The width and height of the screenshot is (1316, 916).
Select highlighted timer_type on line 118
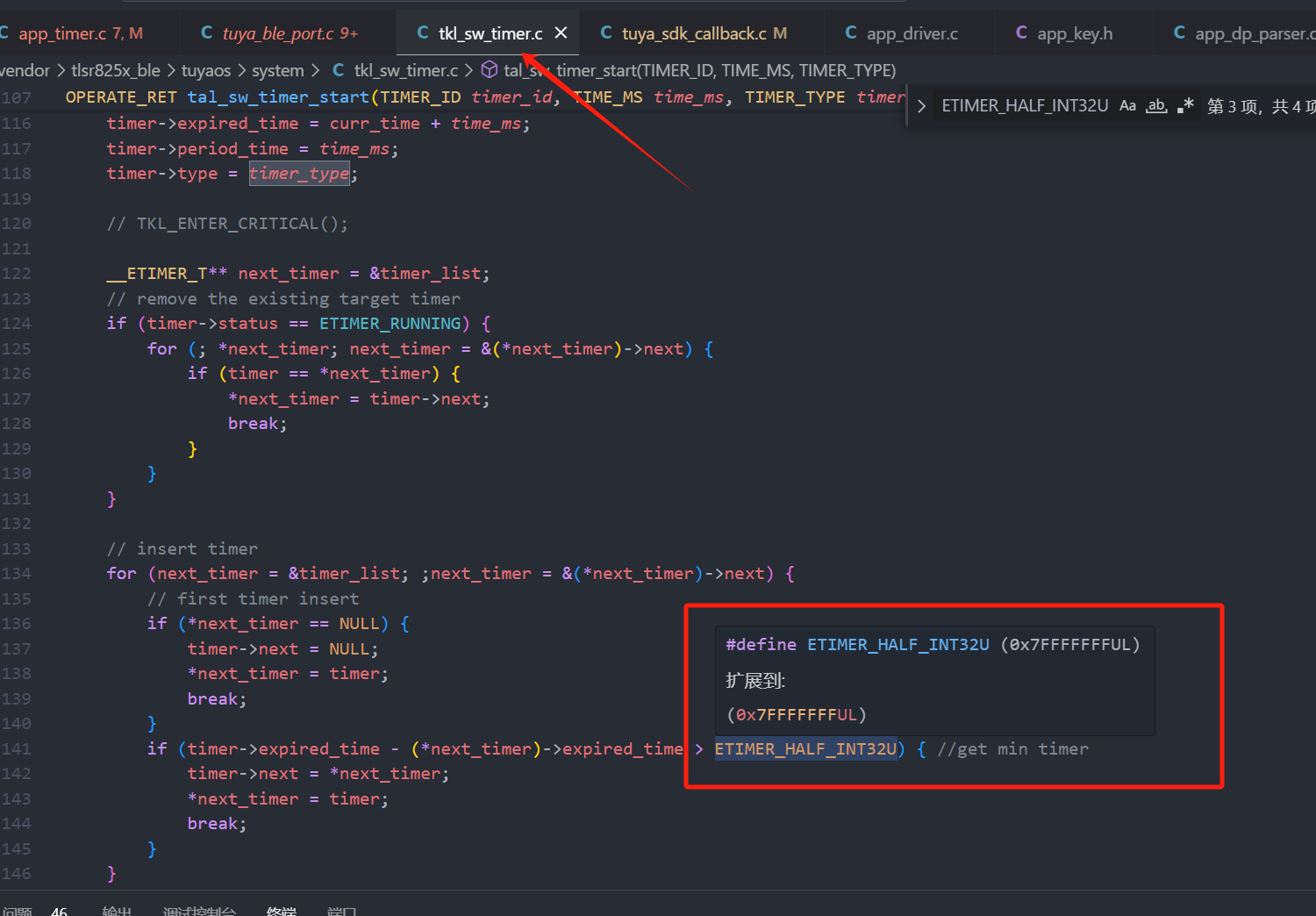[299, 174]
